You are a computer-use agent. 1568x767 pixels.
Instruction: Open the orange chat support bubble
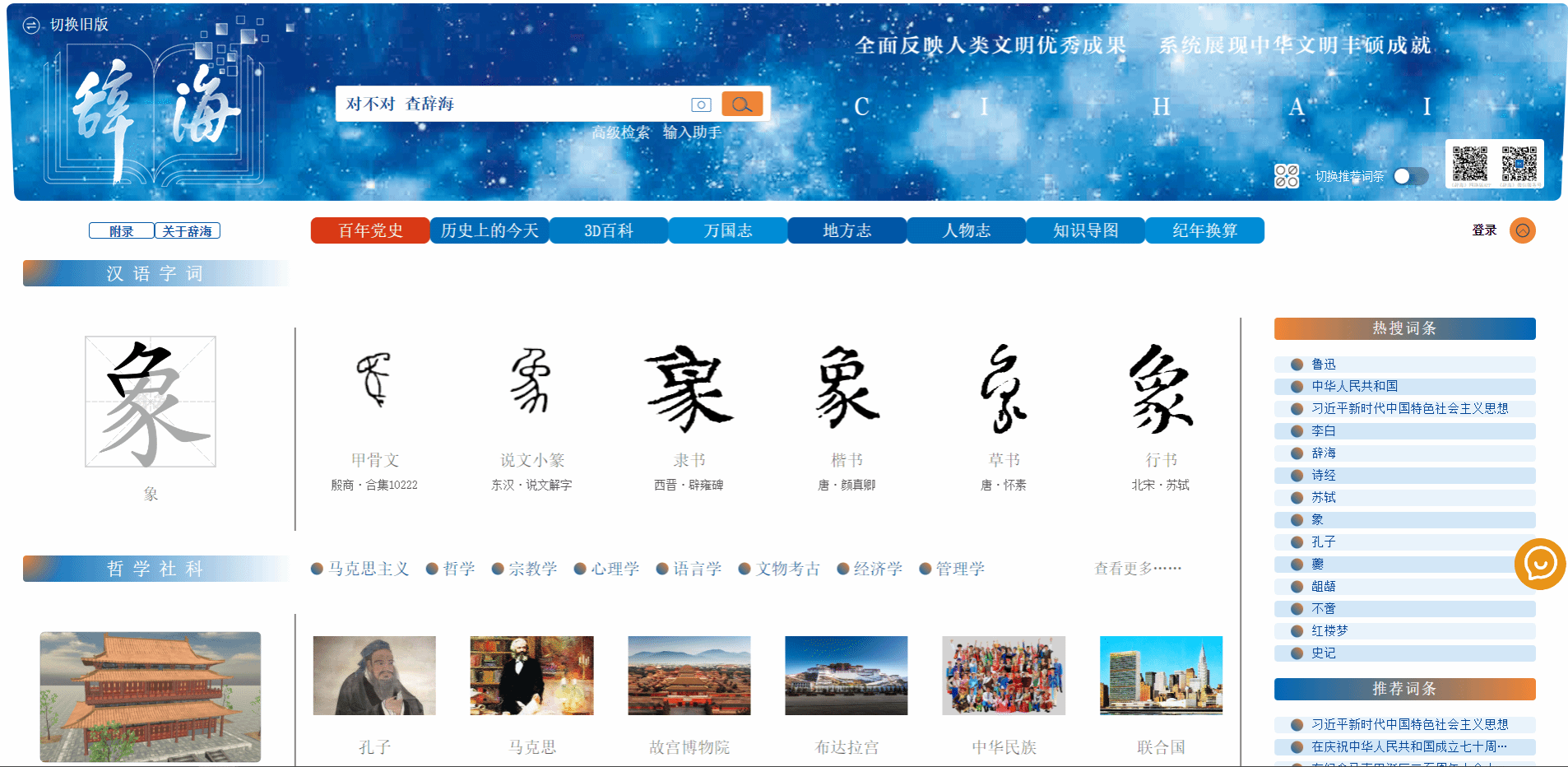(1539, 564)
